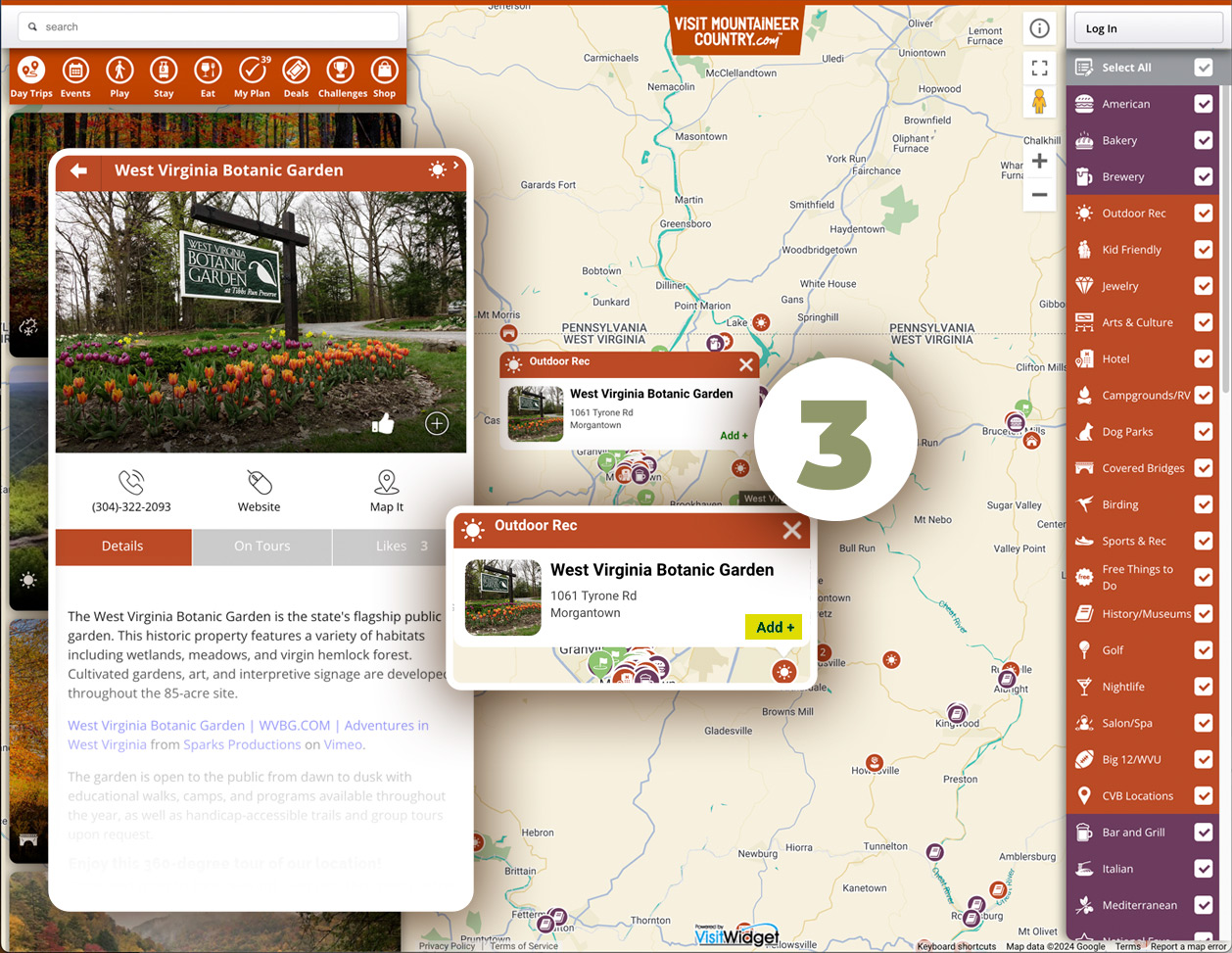Click in the search field
Image resolution: width=1232 pixels, height=953 pixels.
[209, 26]
